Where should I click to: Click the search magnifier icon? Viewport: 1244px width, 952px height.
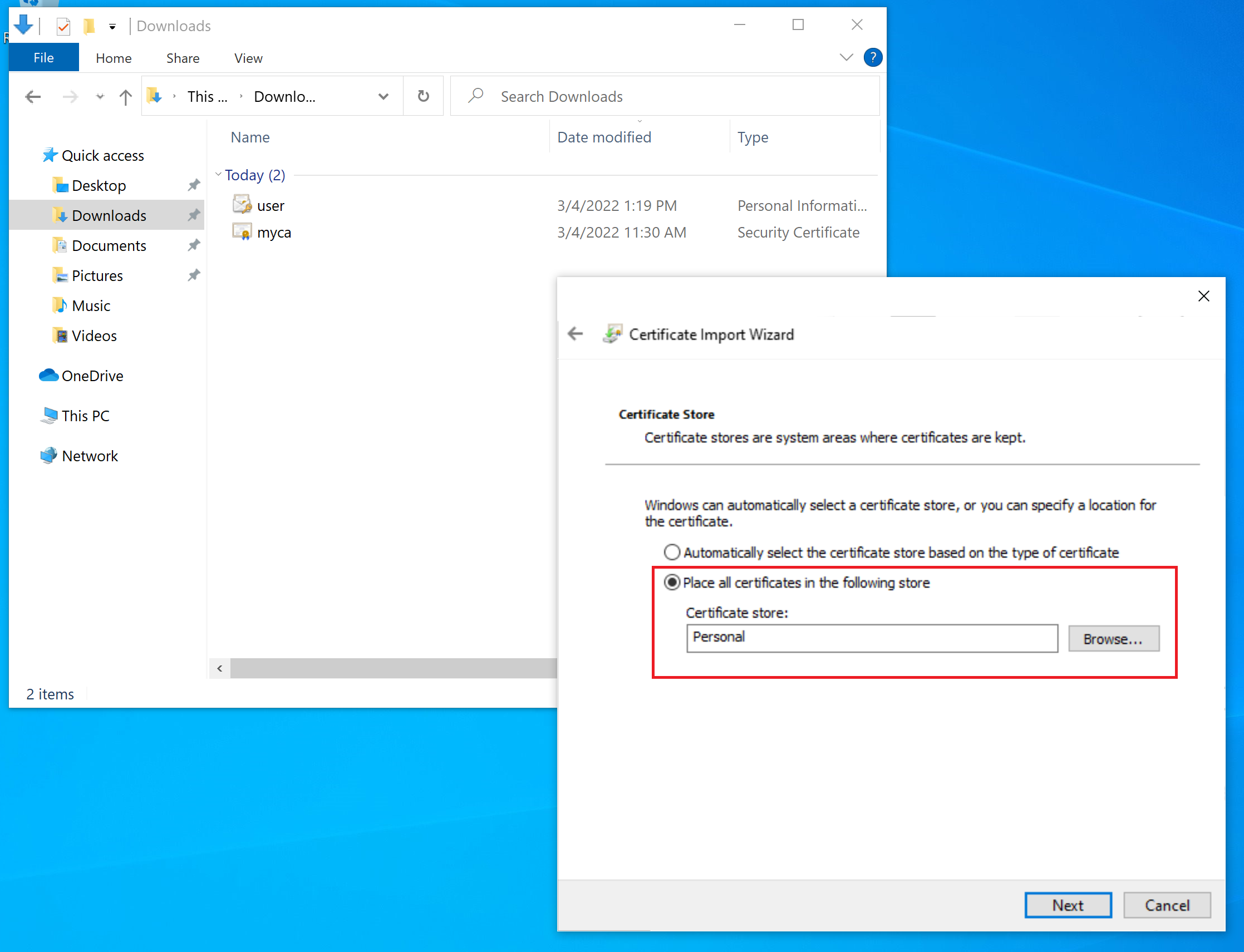point(475,96)
